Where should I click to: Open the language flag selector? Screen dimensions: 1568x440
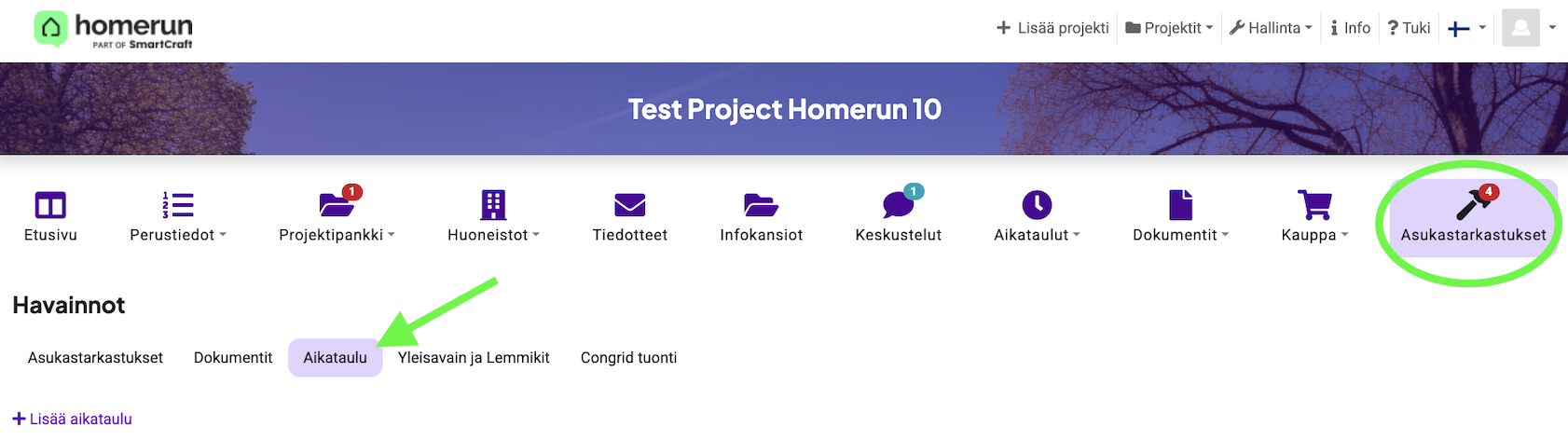[1466, 28]
